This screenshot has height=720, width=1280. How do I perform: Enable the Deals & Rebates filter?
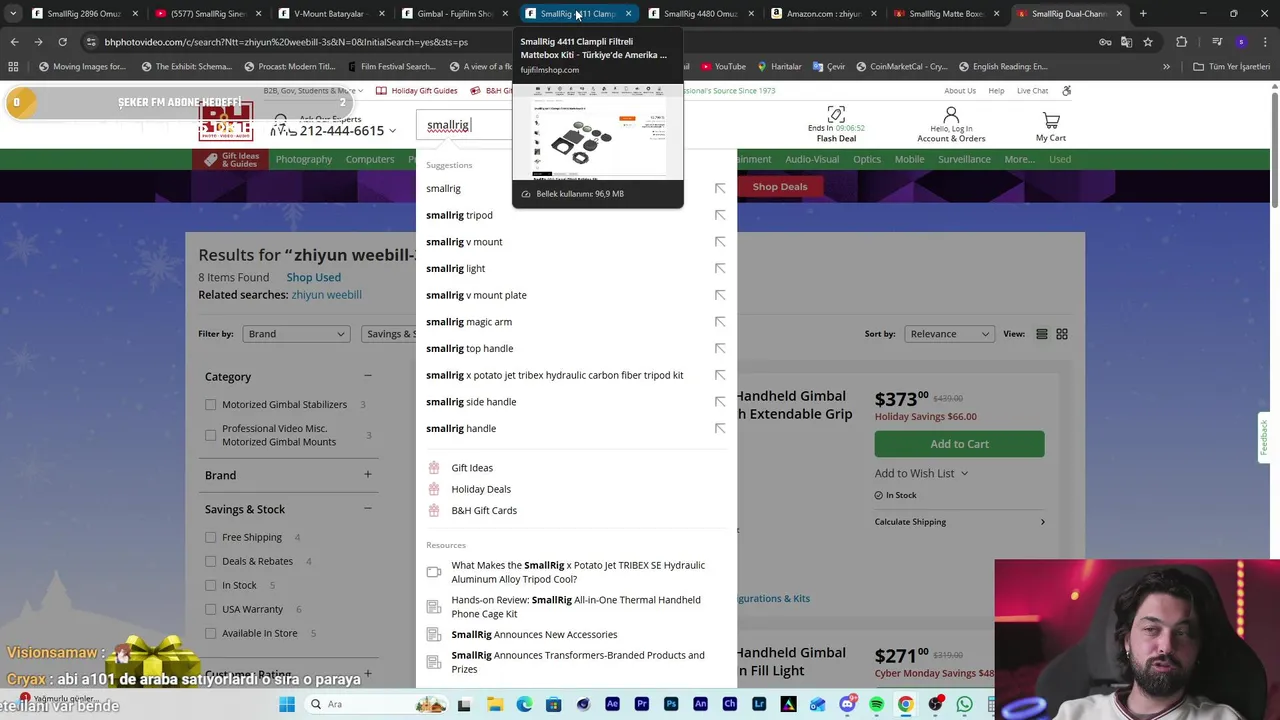point(210,561)
